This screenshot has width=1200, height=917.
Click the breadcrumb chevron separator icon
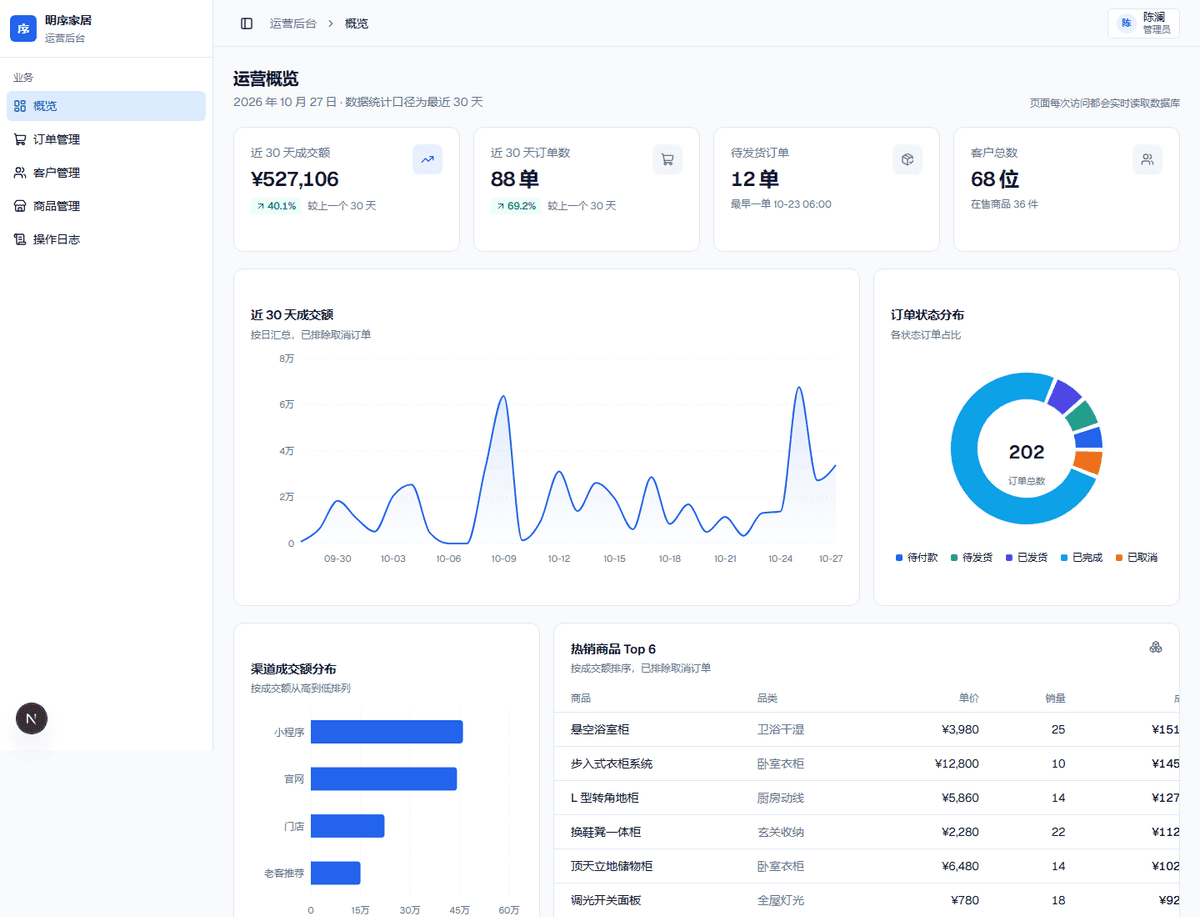[331, 23]
